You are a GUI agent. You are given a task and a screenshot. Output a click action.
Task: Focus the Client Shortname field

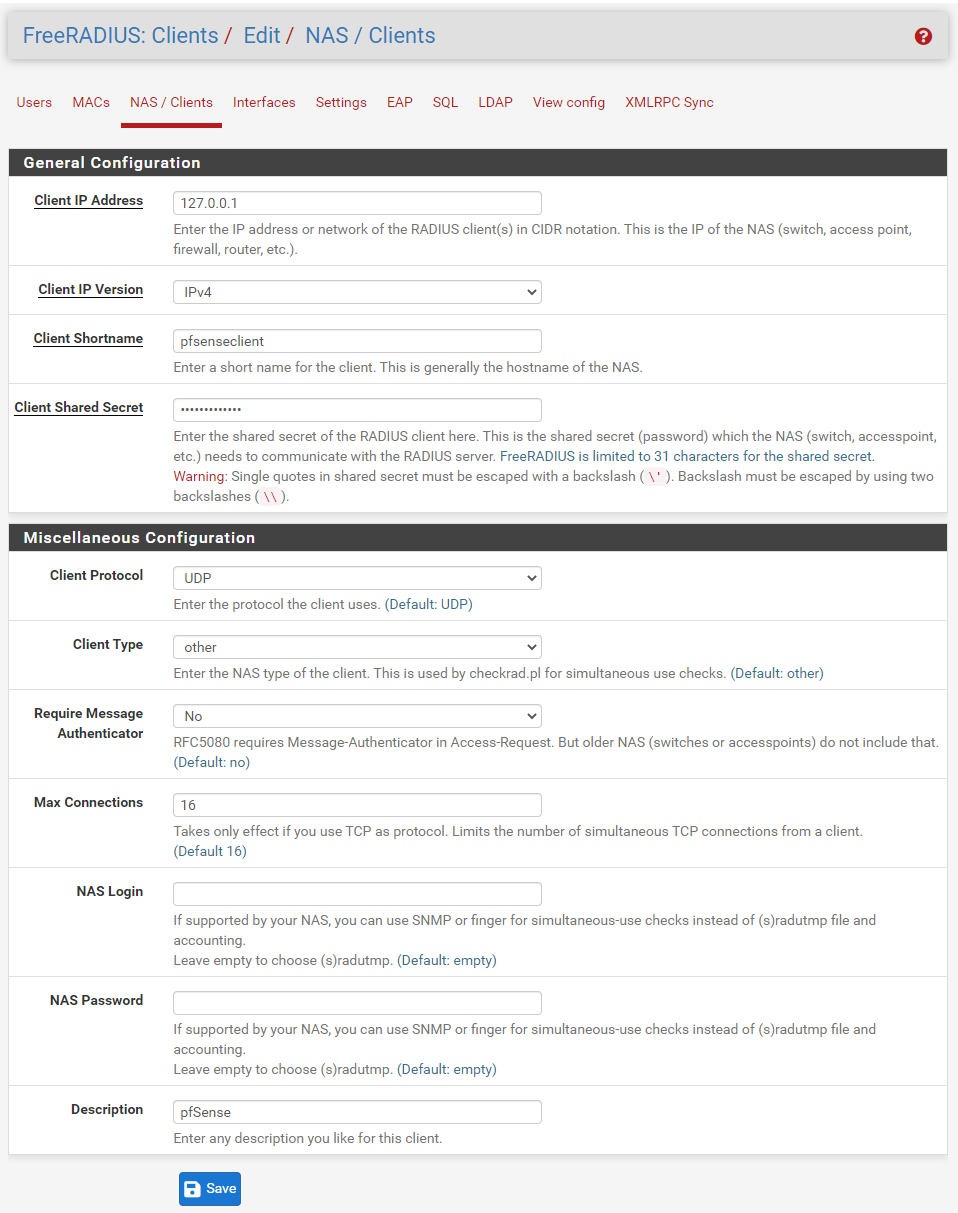357,341
